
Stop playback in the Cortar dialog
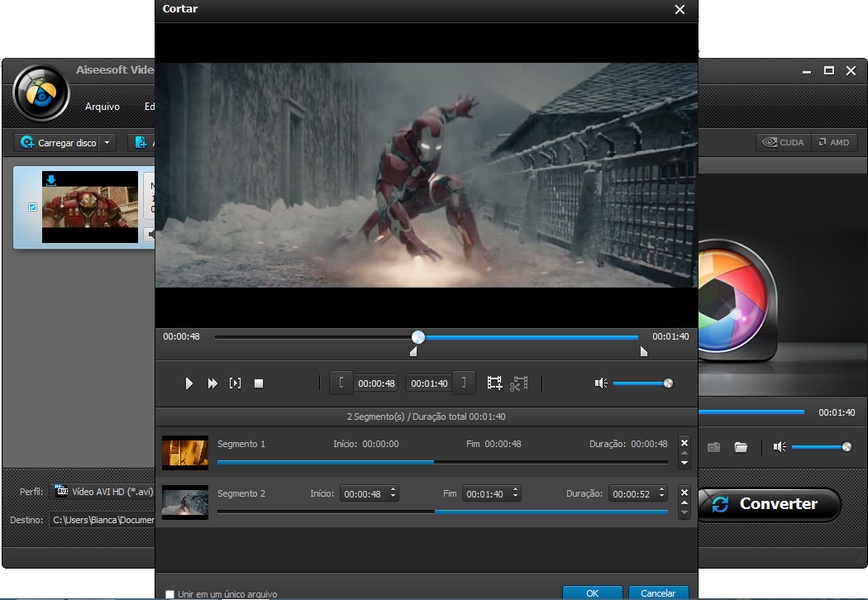pyautogui.click(x=259, y=383)
